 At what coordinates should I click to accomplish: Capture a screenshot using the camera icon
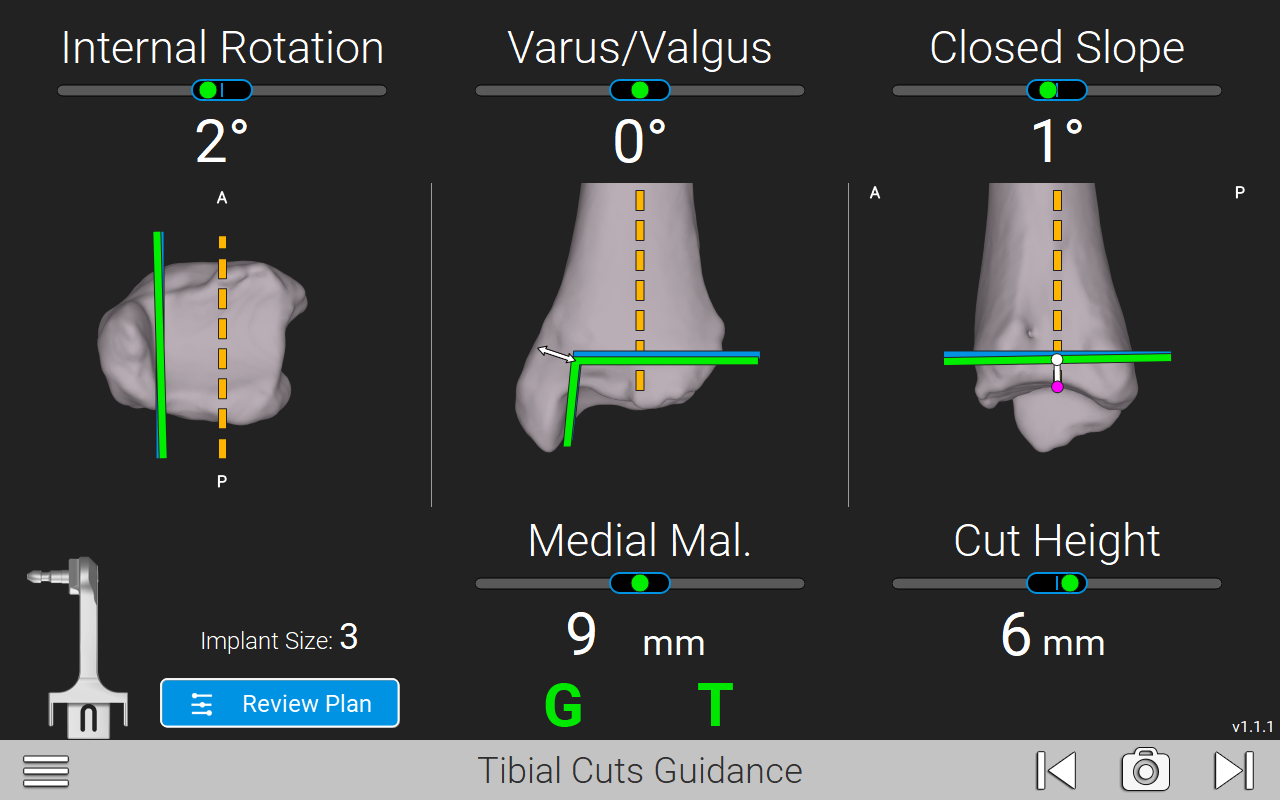[1146, 769]
